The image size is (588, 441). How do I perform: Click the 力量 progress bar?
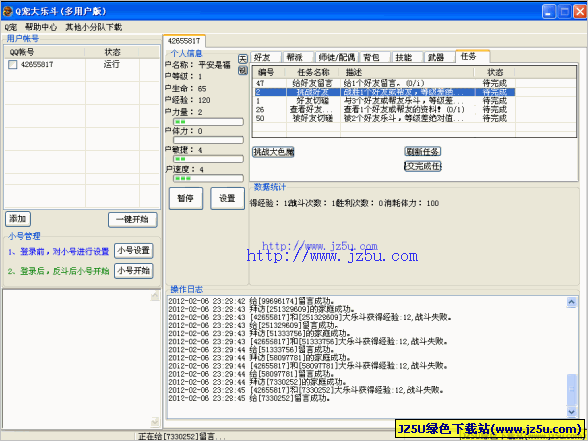click(x=208, y=122)
